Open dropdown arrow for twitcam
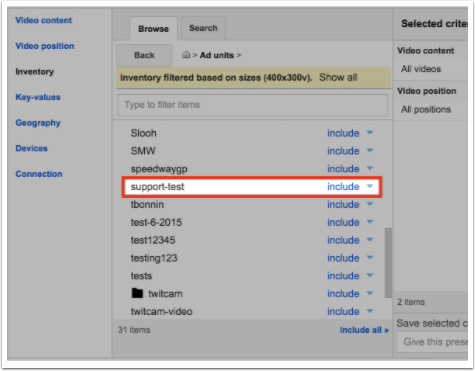The height and width of the screenshot is (371, 475). click(x=370, y=293)
